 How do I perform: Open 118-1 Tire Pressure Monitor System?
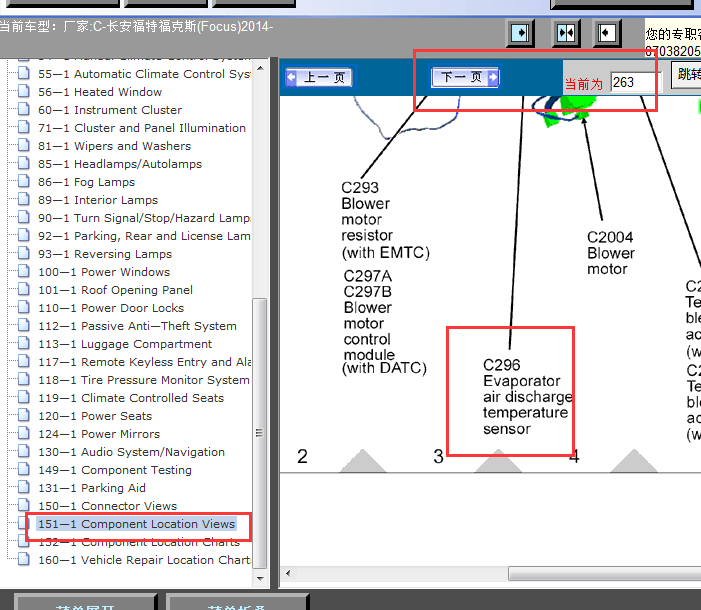(144, 380)
